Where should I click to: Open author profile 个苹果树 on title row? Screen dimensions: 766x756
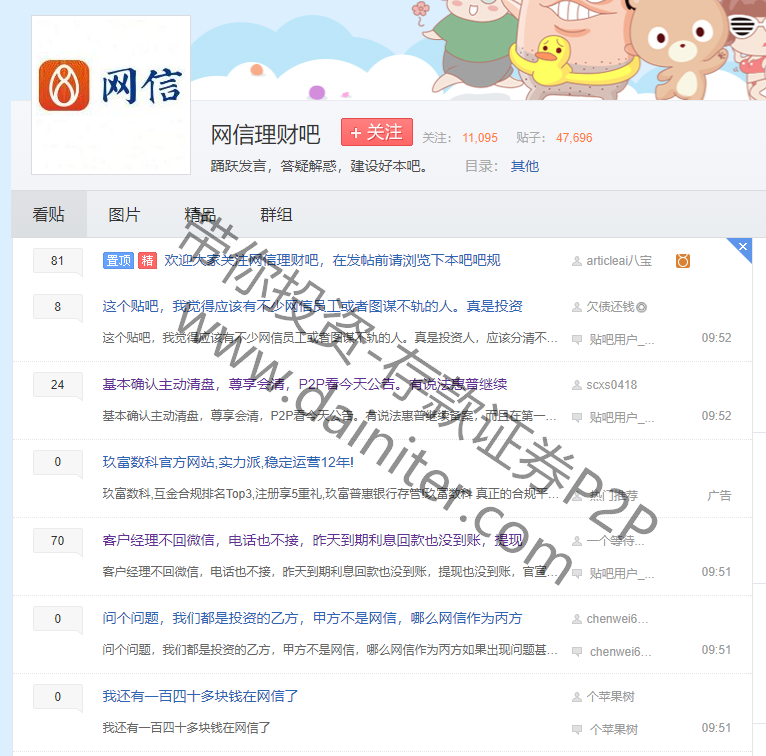click(611, 697)
